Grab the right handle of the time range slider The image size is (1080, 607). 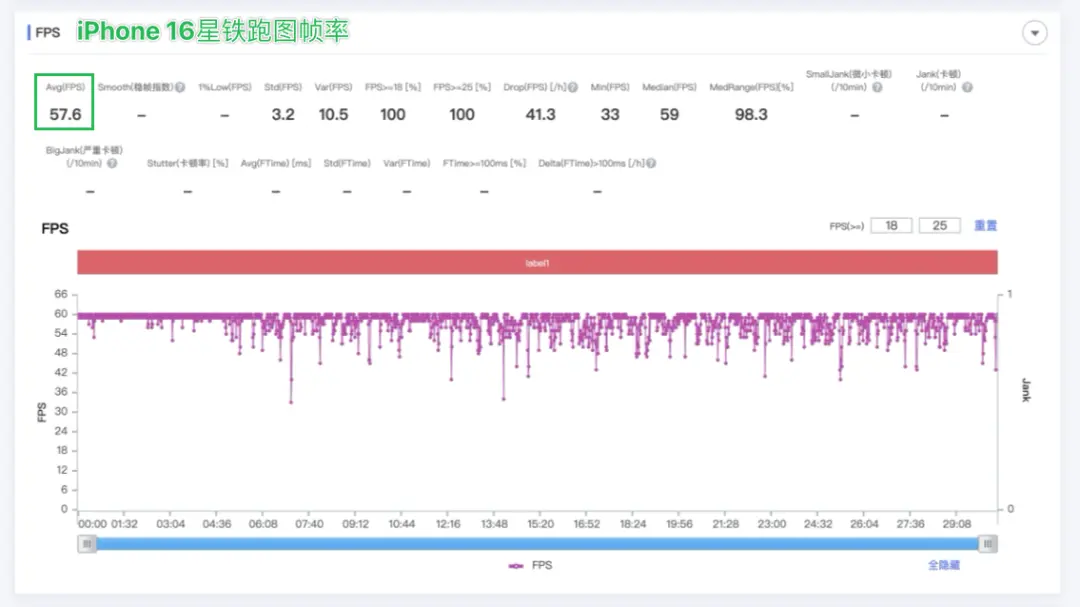click(x=988, y=544)
